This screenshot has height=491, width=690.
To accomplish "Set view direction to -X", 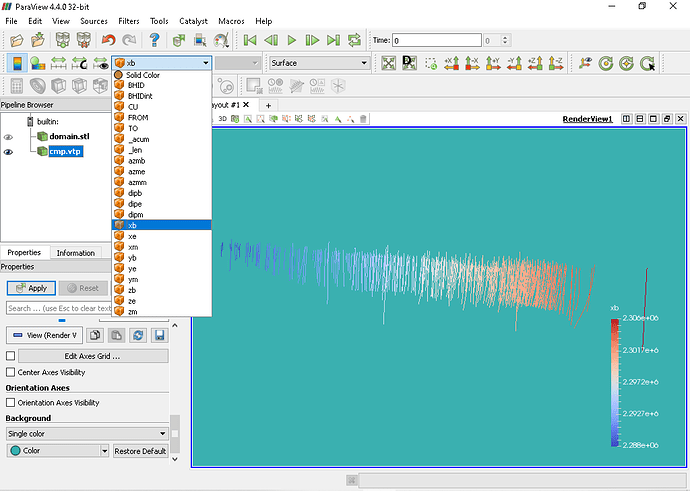I will point(472,63).
